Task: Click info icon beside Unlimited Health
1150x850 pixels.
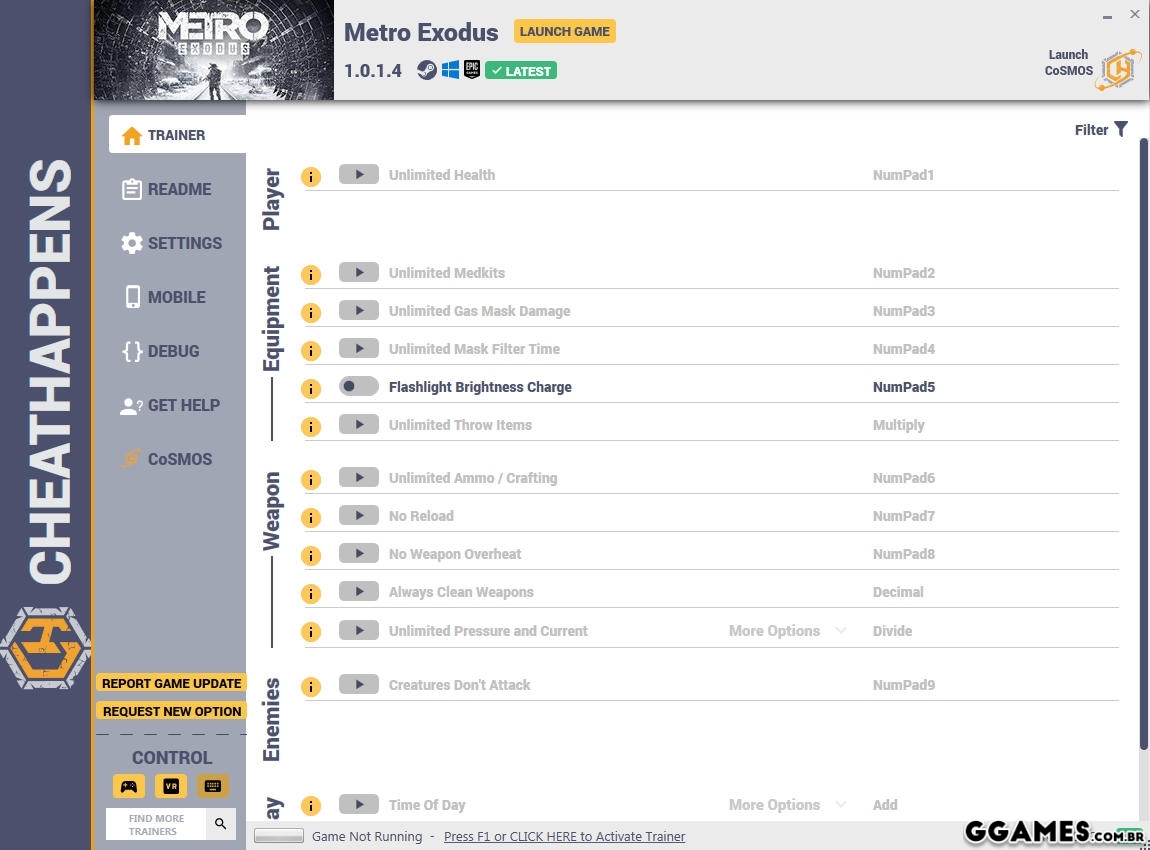Action: [x=311, y=177]
